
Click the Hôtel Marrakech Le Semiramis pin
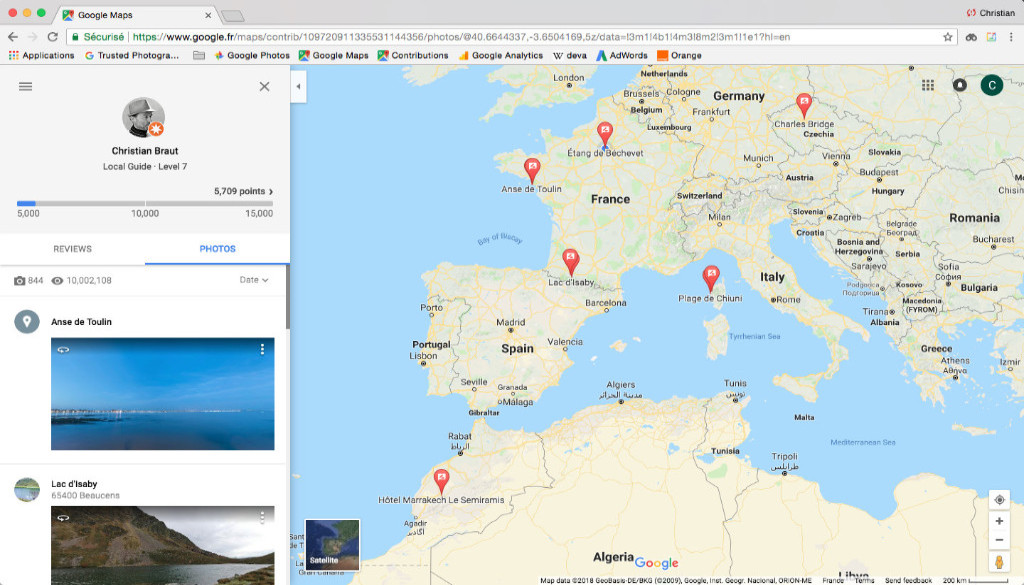[440, 479]
